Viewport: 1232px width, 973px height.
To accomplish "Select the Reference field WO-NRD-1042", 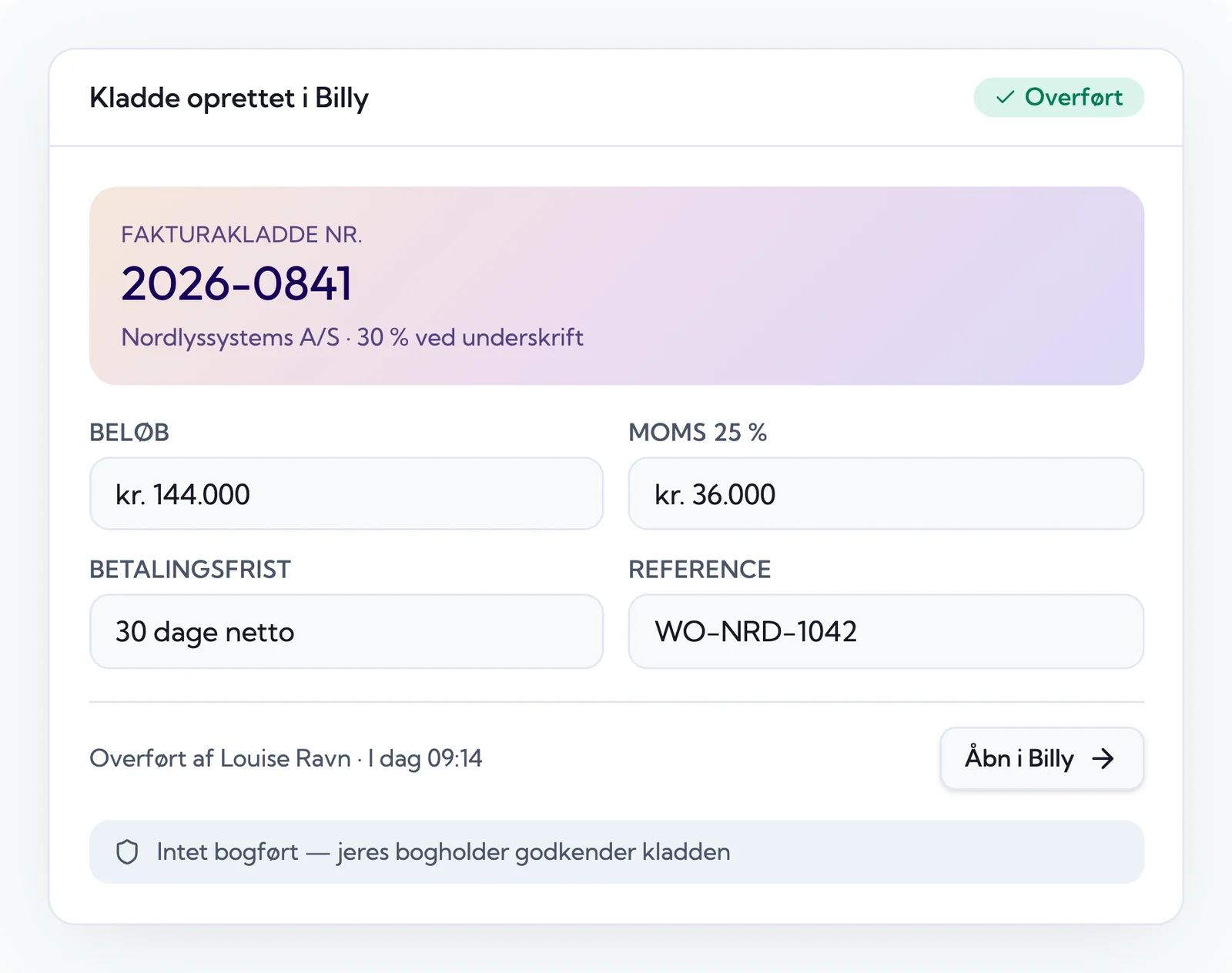I will pos(885,631).
